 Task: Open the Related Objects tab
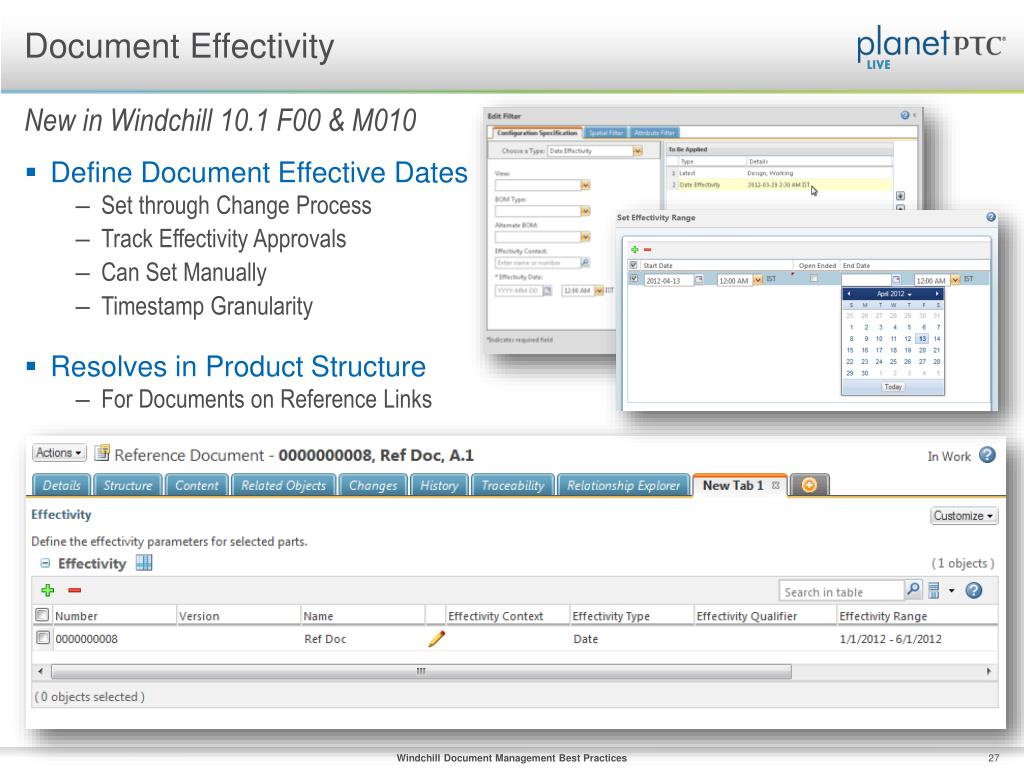283,485
